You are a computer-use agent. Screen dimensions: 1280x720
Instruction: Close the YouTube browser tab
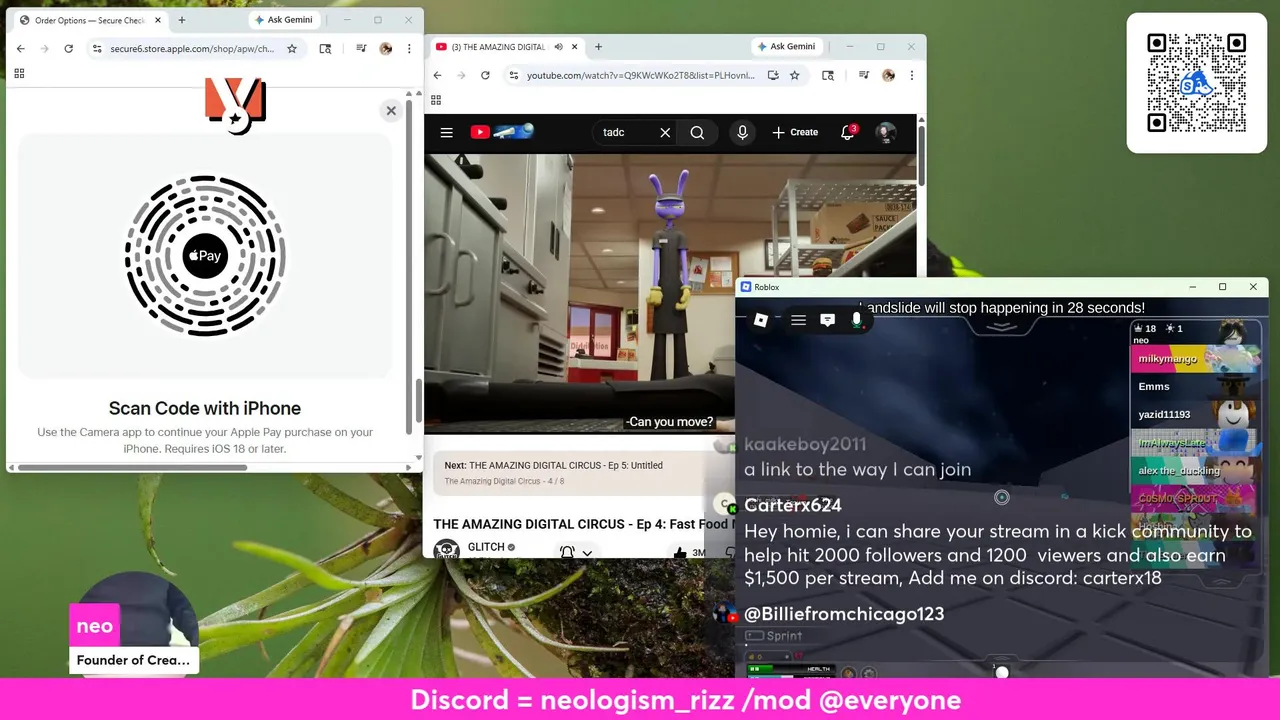pos(575,47)
